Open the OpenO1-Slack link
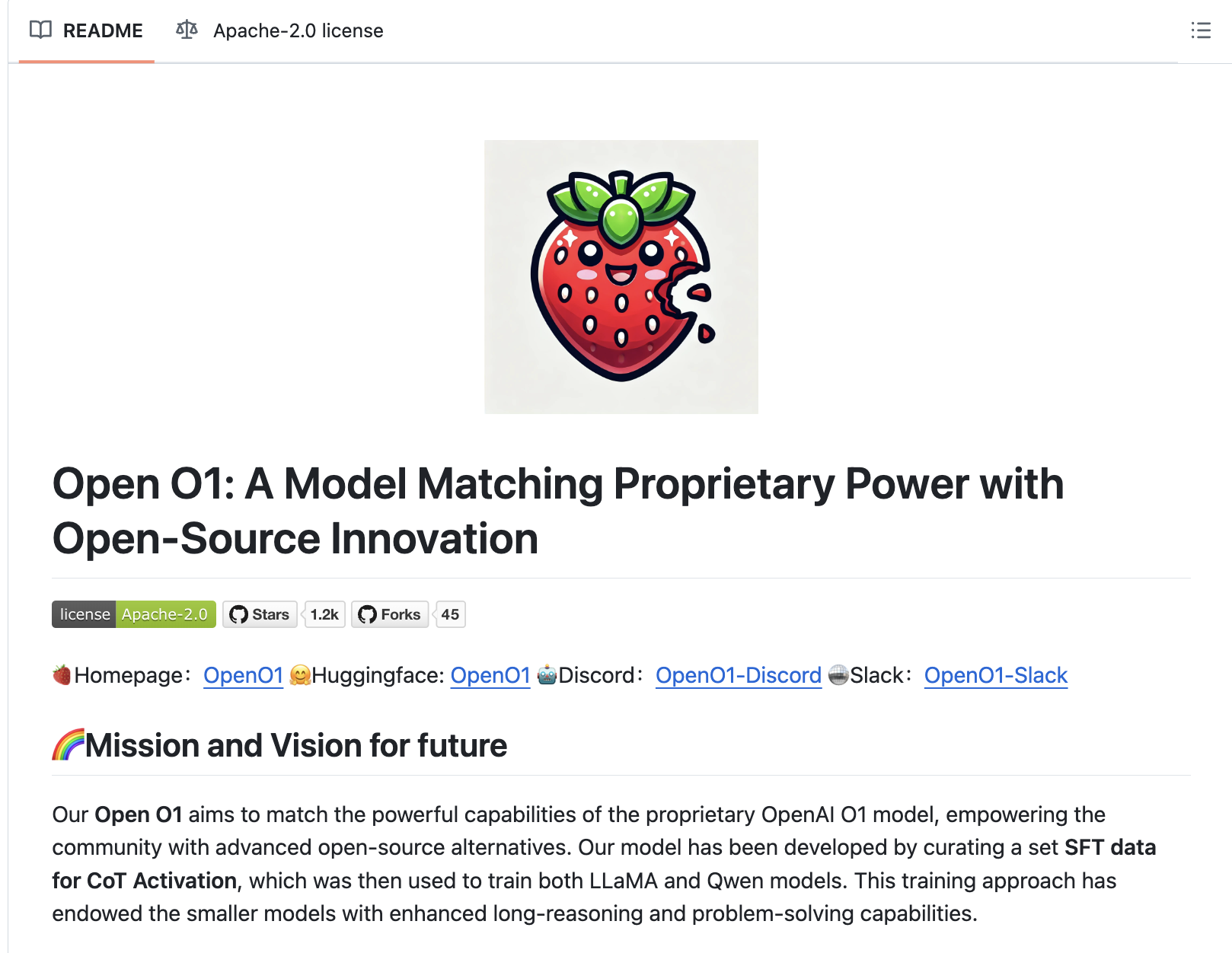Viewport: 1232px width, 953px height. click(995, 675)
